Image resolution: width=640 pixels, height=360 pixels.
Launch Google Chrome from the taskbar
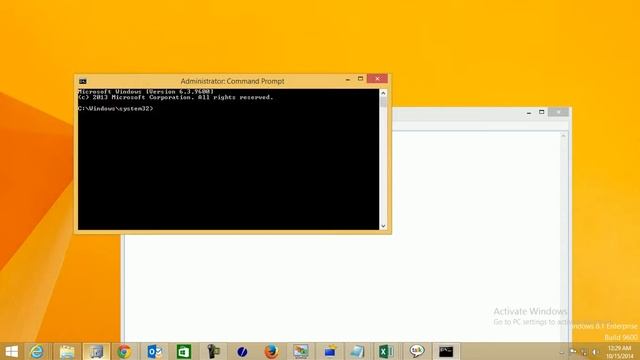(124, 351)
